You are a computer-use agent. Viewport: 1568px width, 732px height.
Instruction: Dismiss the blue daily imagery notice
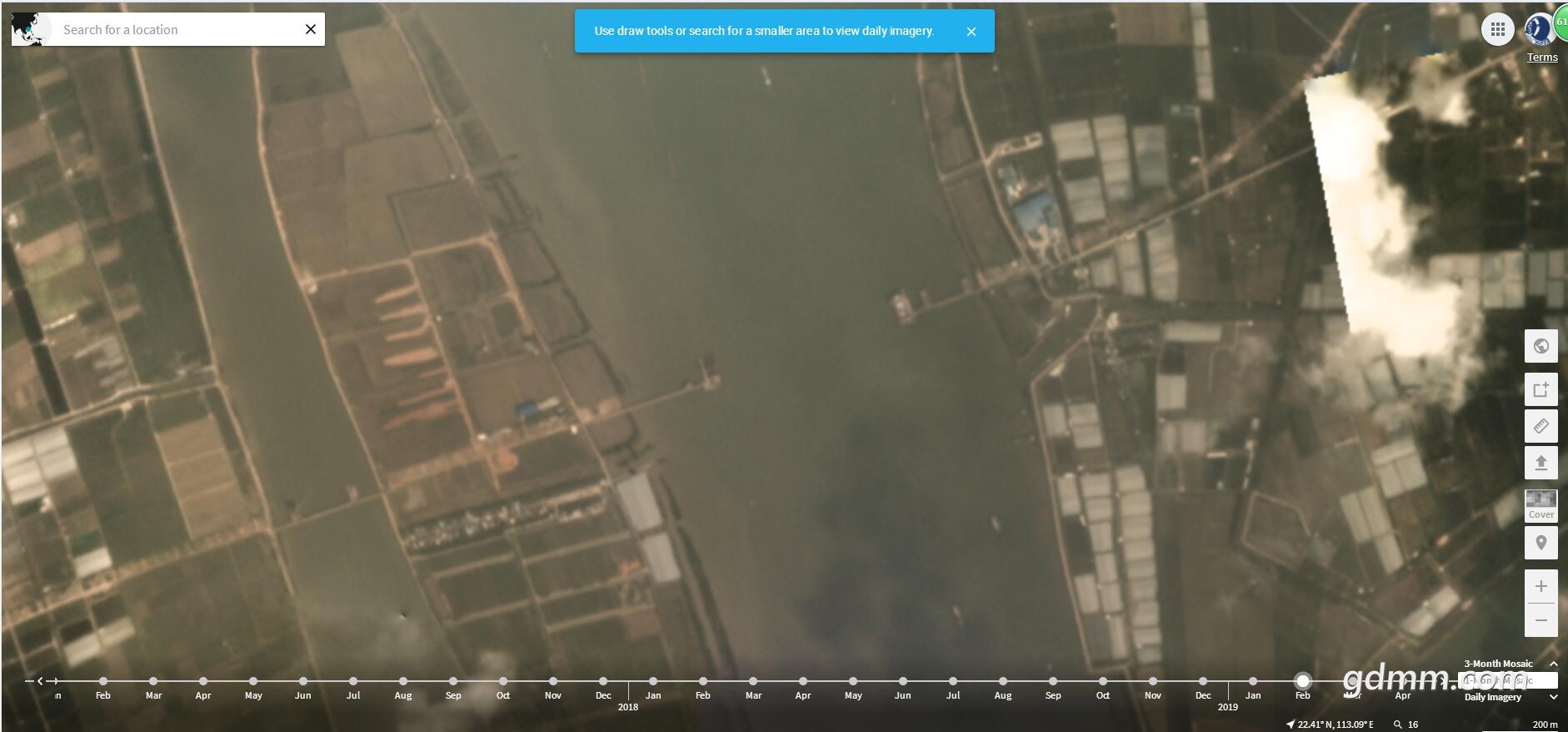coord(971,32)
